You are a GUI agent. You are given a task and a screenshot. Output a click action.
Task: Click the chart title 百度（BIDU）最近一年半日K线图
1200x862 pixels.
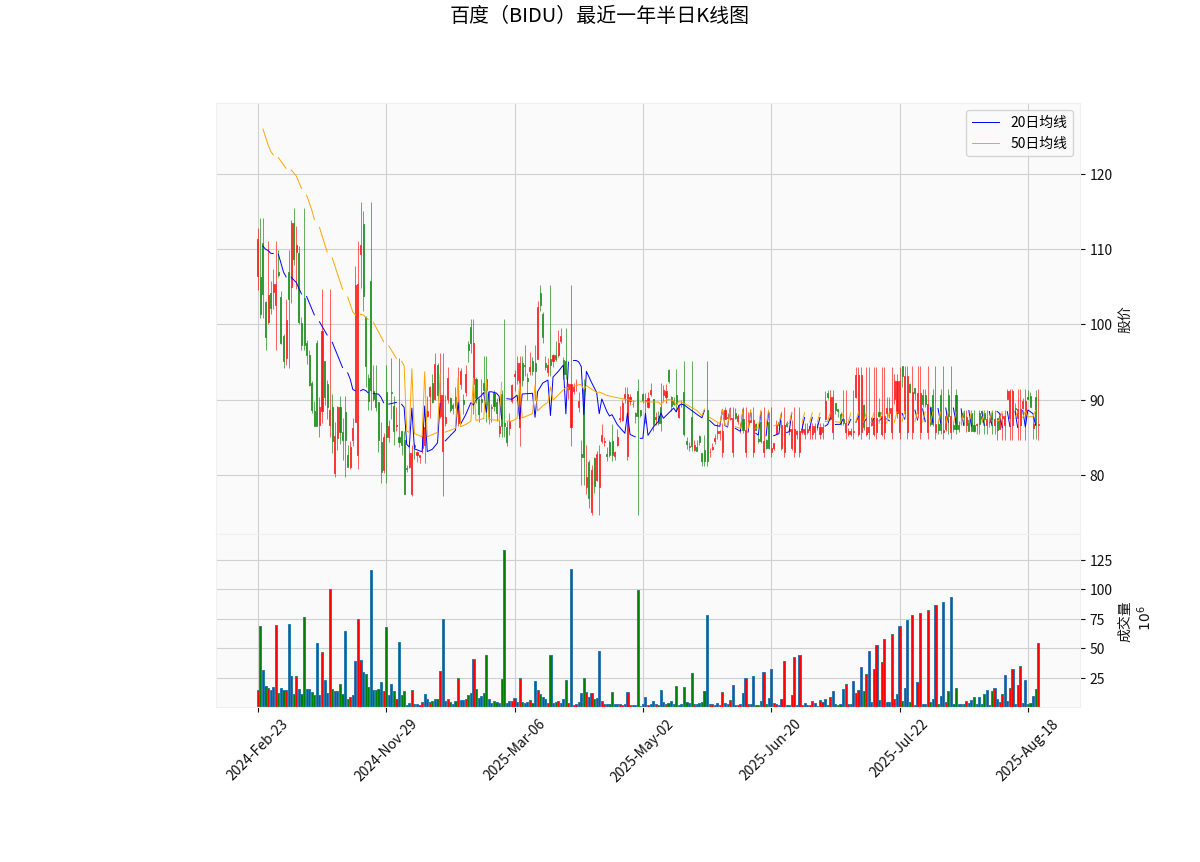[x=599, y=15]
